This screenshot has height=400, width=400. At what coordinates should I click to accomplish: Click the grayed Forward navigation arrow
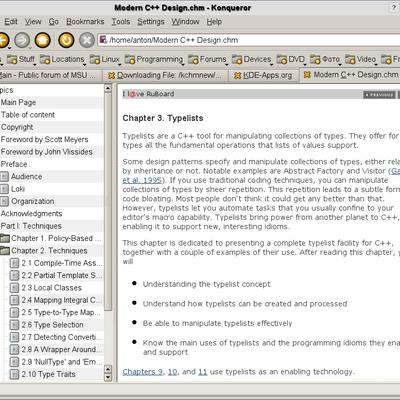(x=22, y=40)
